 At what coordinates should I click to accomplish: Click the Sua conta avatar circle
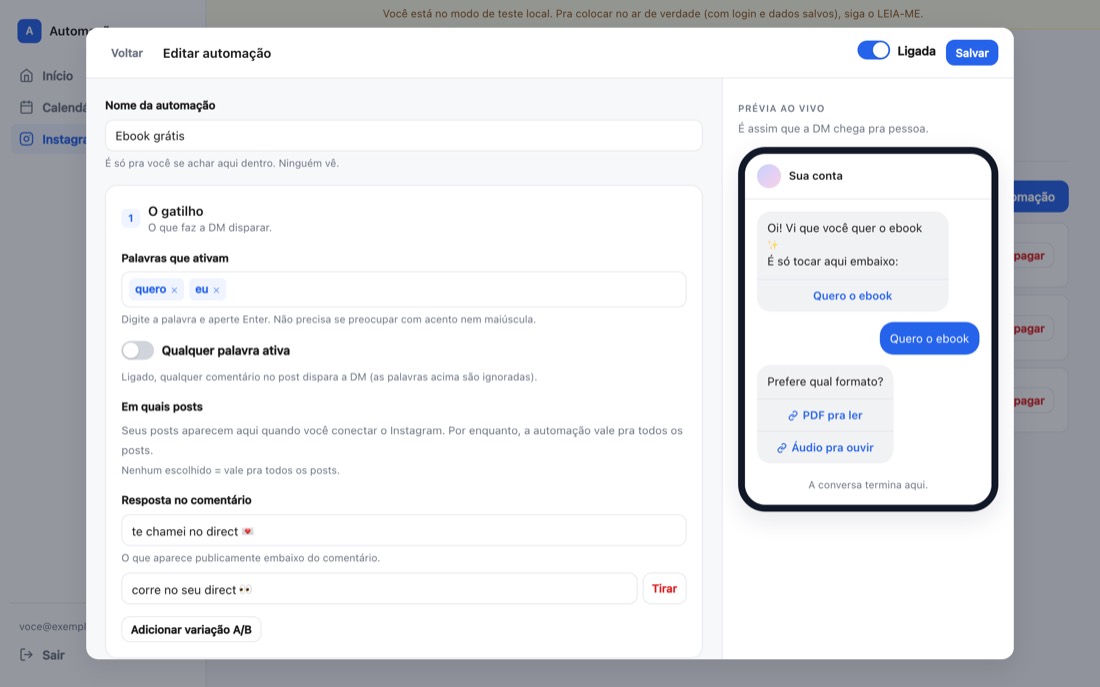(x=769, y=176)
